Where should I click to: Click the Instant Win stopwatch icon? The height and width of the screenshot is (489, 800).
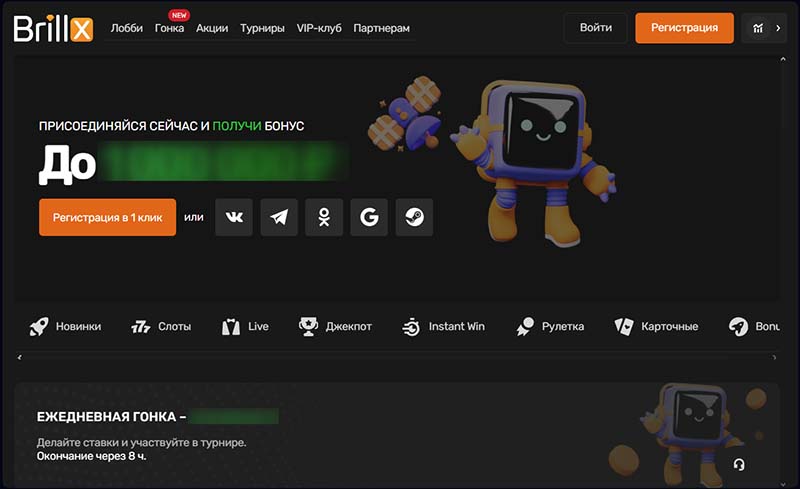coord(411,327)
